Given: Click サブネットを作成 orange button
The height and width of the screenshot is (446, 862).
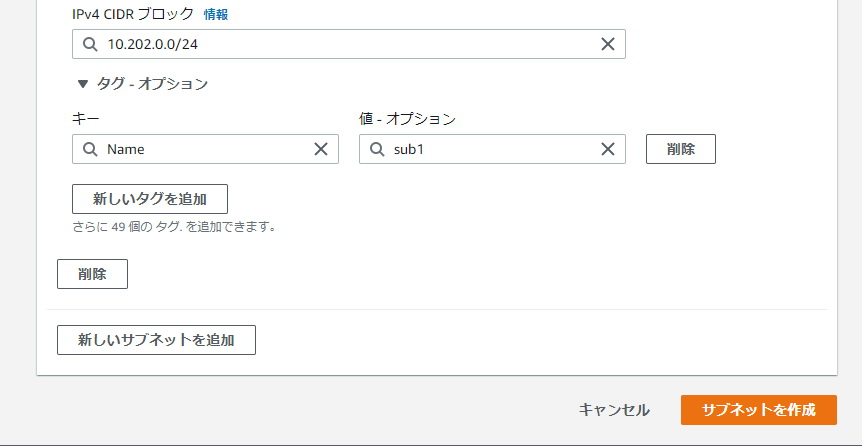Looking at the screenshot, I should click(759, 410).
